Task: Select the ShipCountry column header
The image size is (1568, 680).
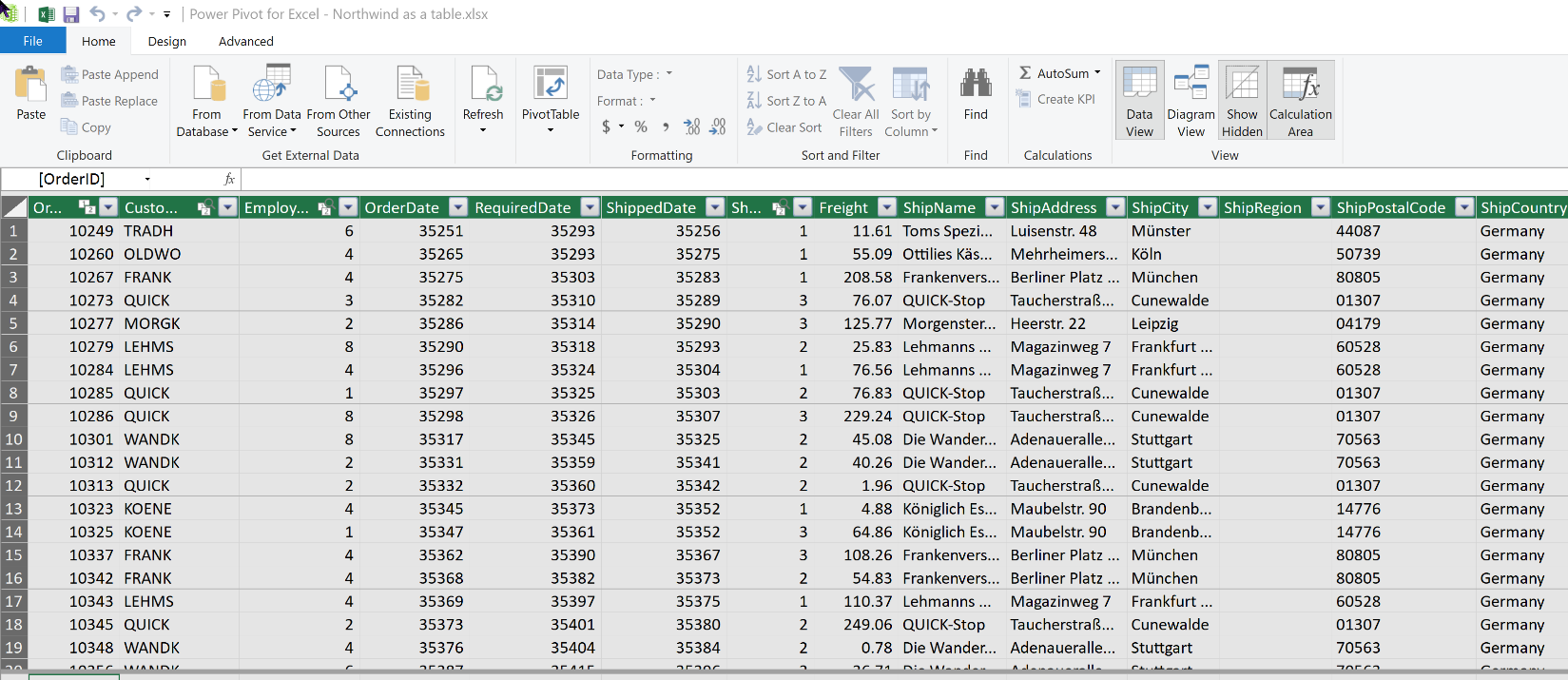Action: click(1522, 207)
